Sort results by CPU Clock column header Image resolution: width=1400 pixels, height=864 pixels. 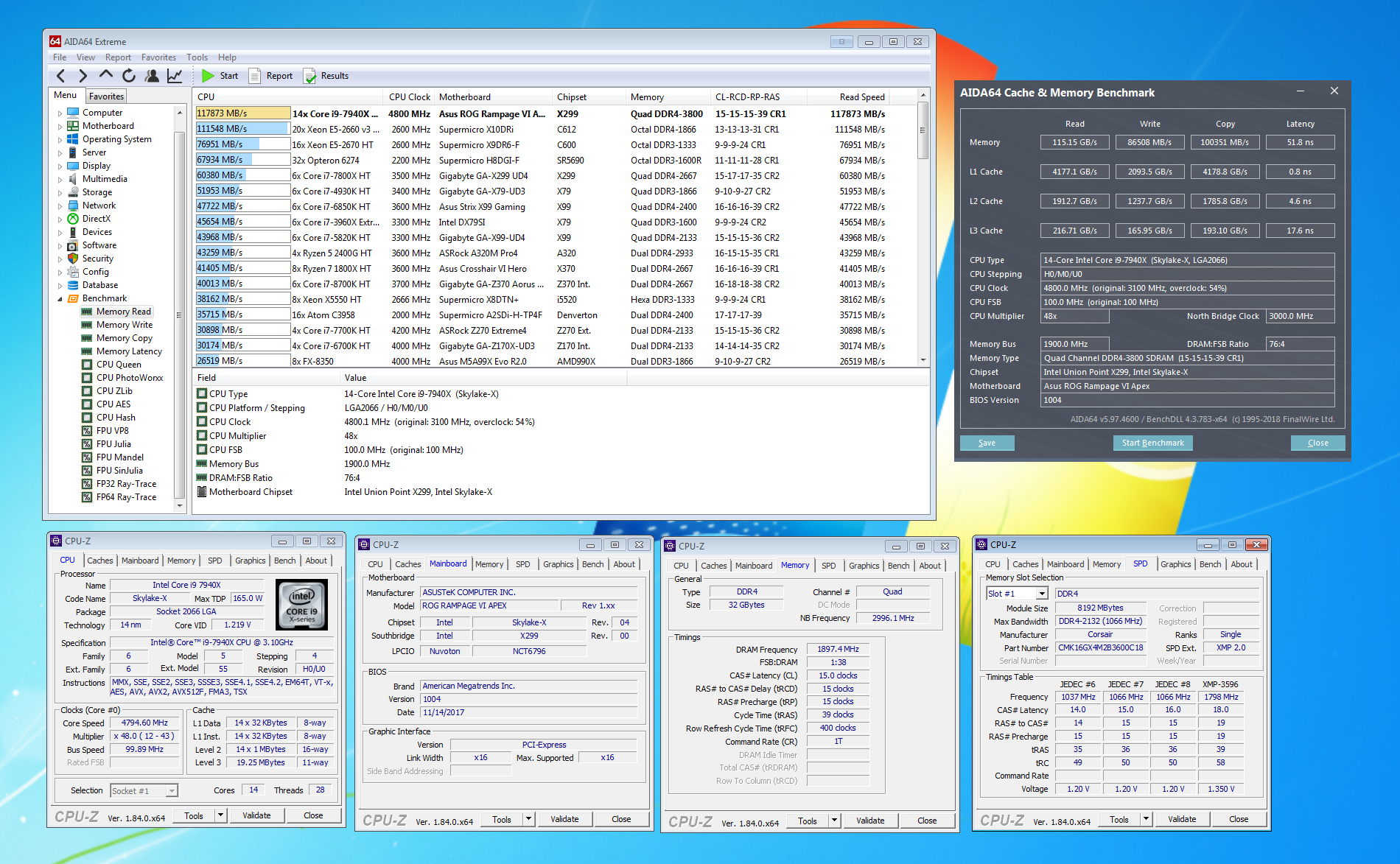tap(409, 97)
